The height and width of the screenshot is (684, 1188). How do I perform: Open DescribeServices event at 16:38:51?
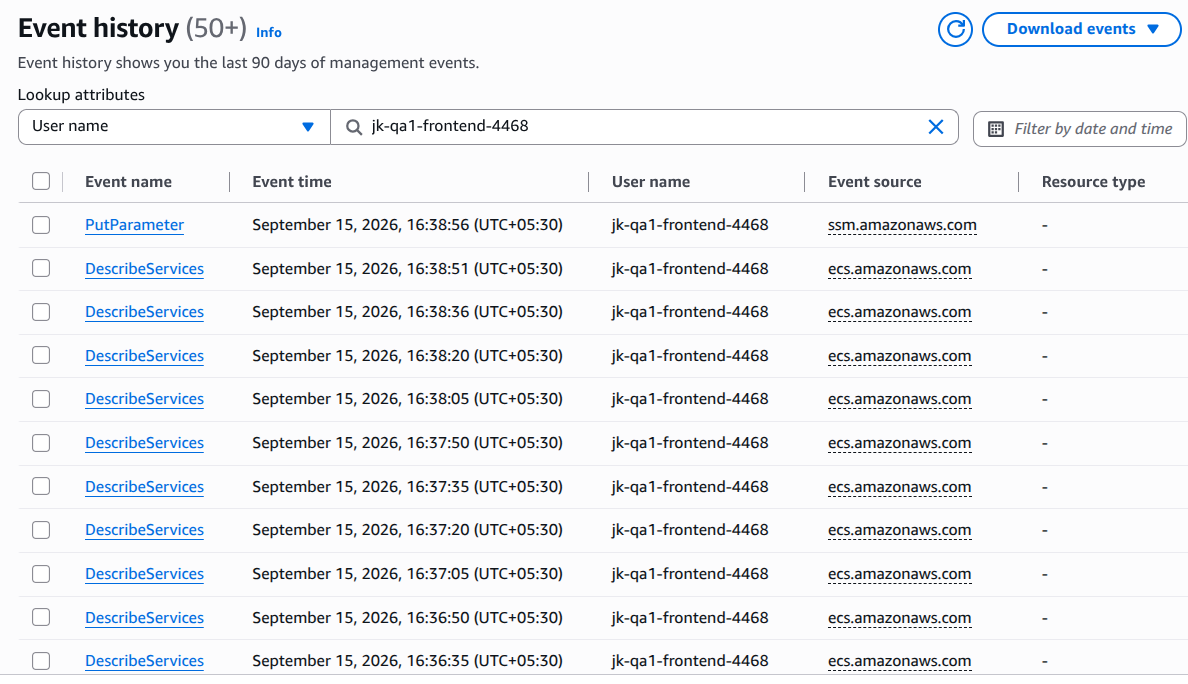(144, 269)
